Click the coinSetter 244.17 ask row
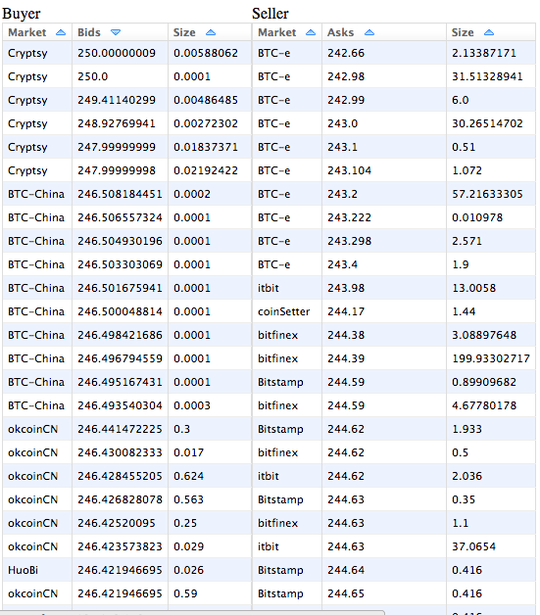The width and height of the screenshot is (540, 615). [394, 311]
